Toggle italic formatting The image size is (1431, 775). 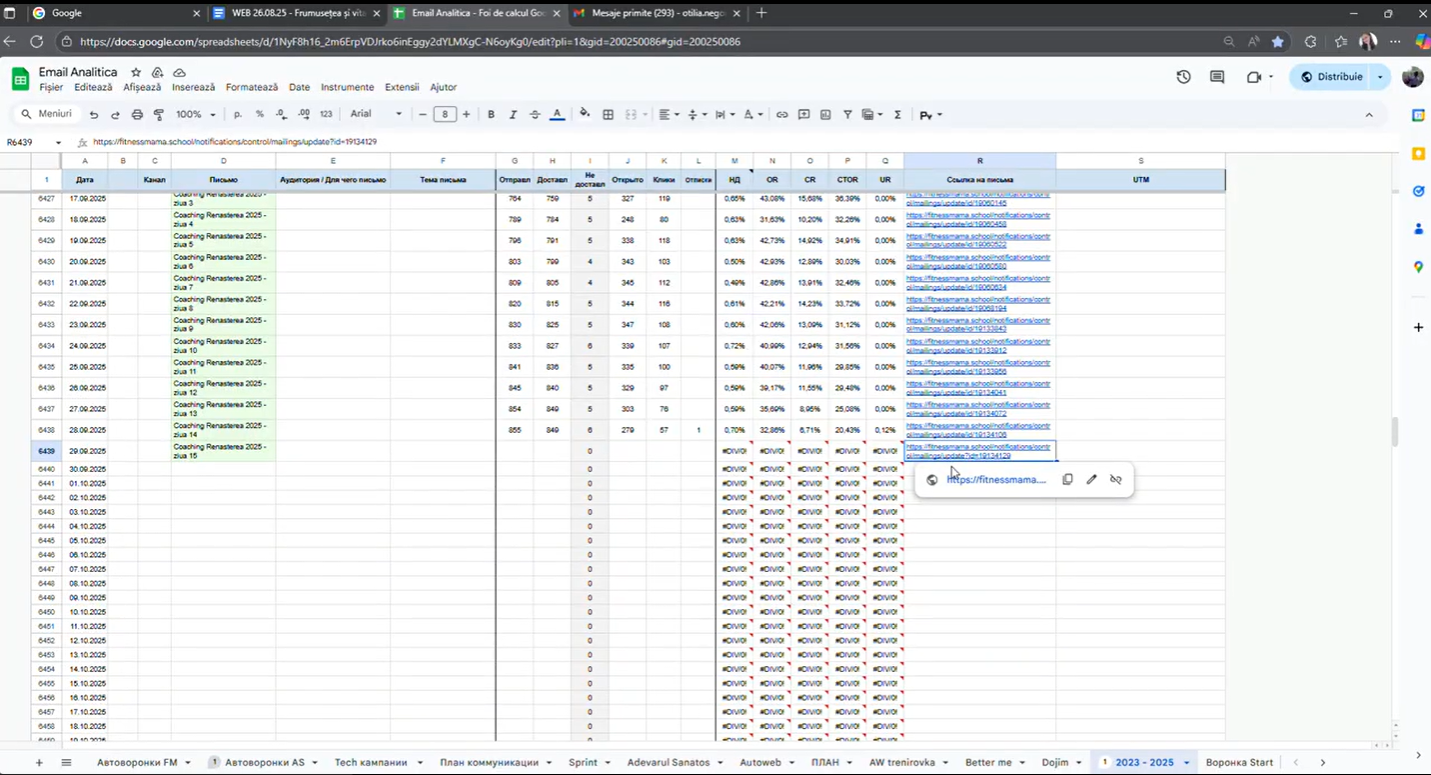point(513,115)
